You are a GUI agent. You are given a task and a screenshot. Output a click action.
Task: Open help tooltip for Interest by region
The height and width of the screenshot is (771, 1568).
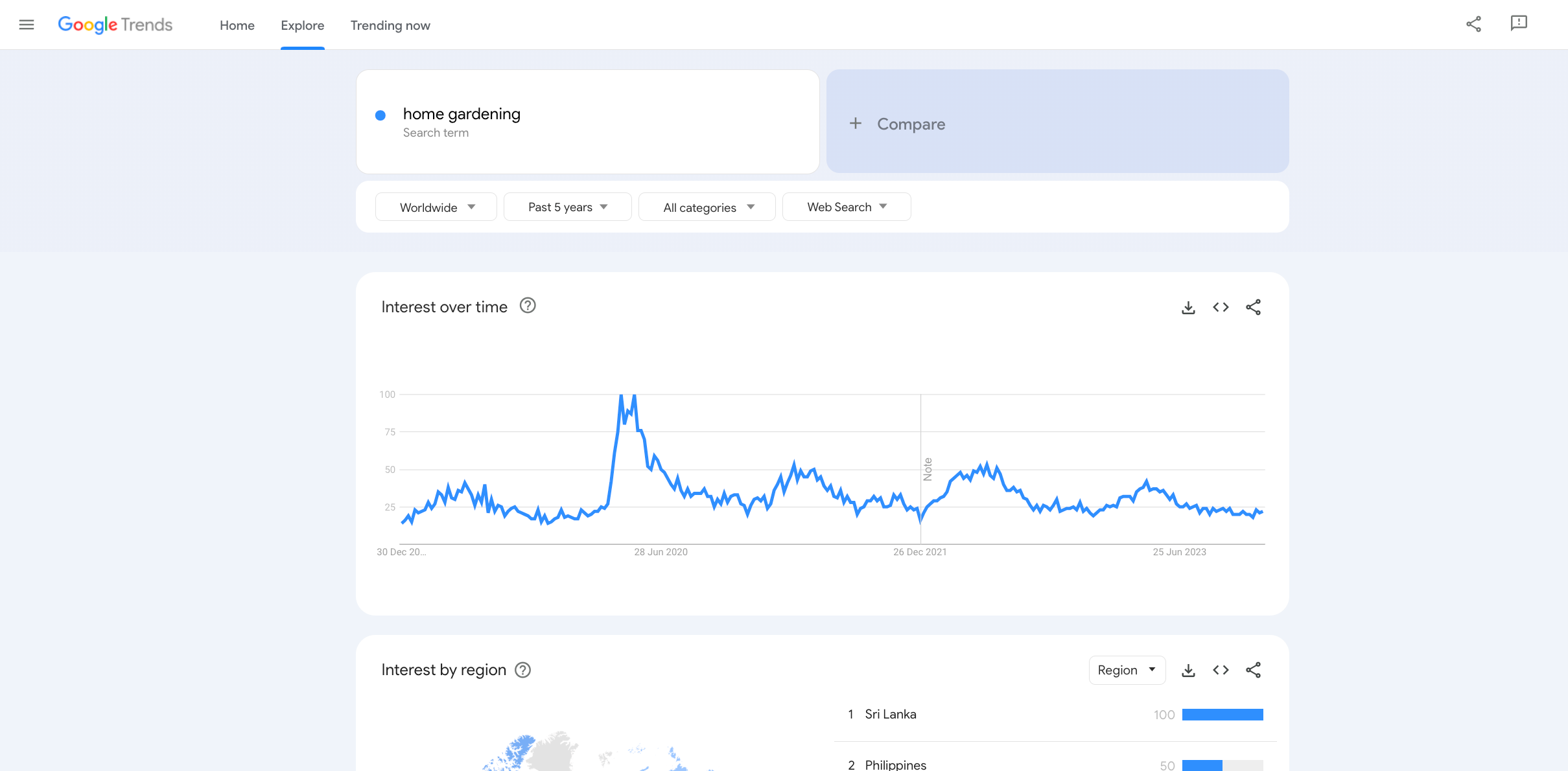pos(522,670)
